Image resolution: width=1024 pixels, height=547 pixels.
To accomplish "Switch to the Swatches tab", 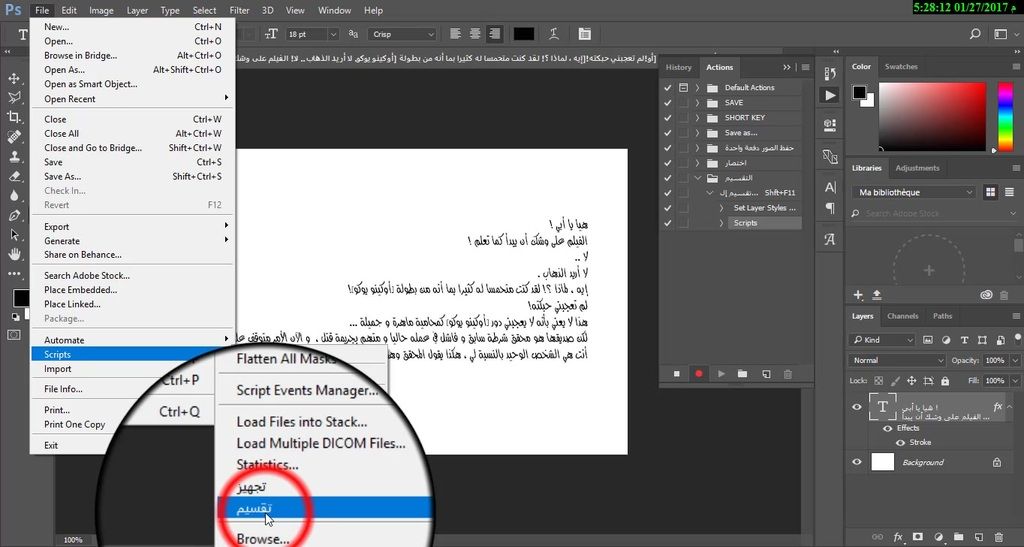I will (901, 67).
